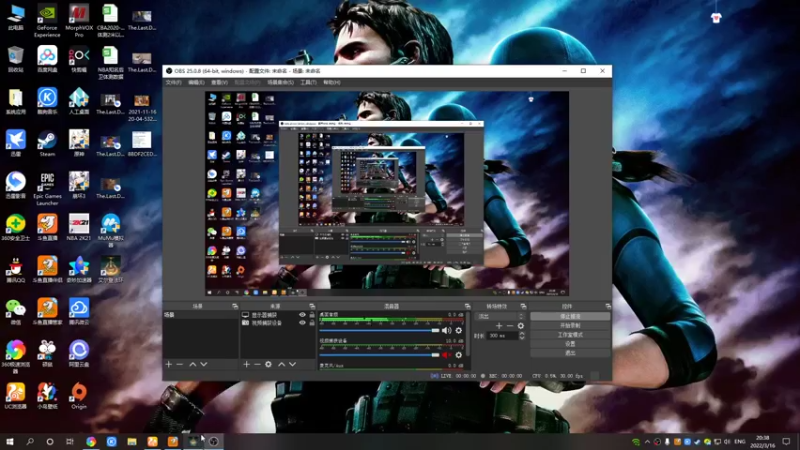800x450 pixels.
Task: Pop out Scene Transitions dock icon
Action: pyautogui.click(x=523, y=306)
